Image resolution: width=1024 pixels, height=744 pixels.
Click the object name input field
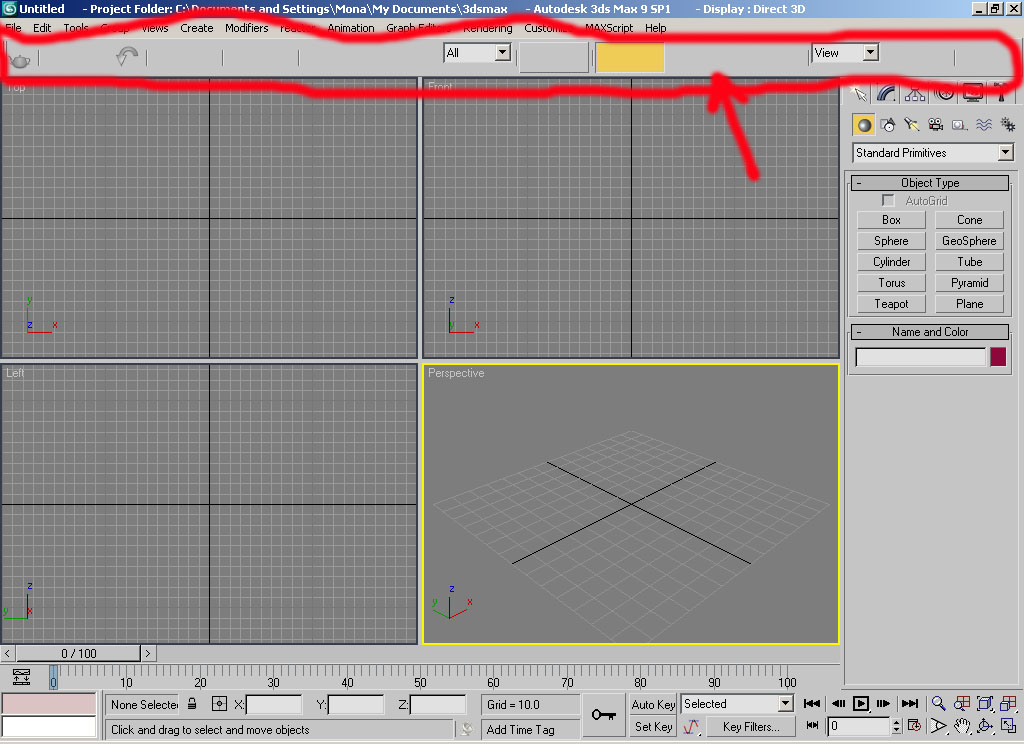click(920, 357)
